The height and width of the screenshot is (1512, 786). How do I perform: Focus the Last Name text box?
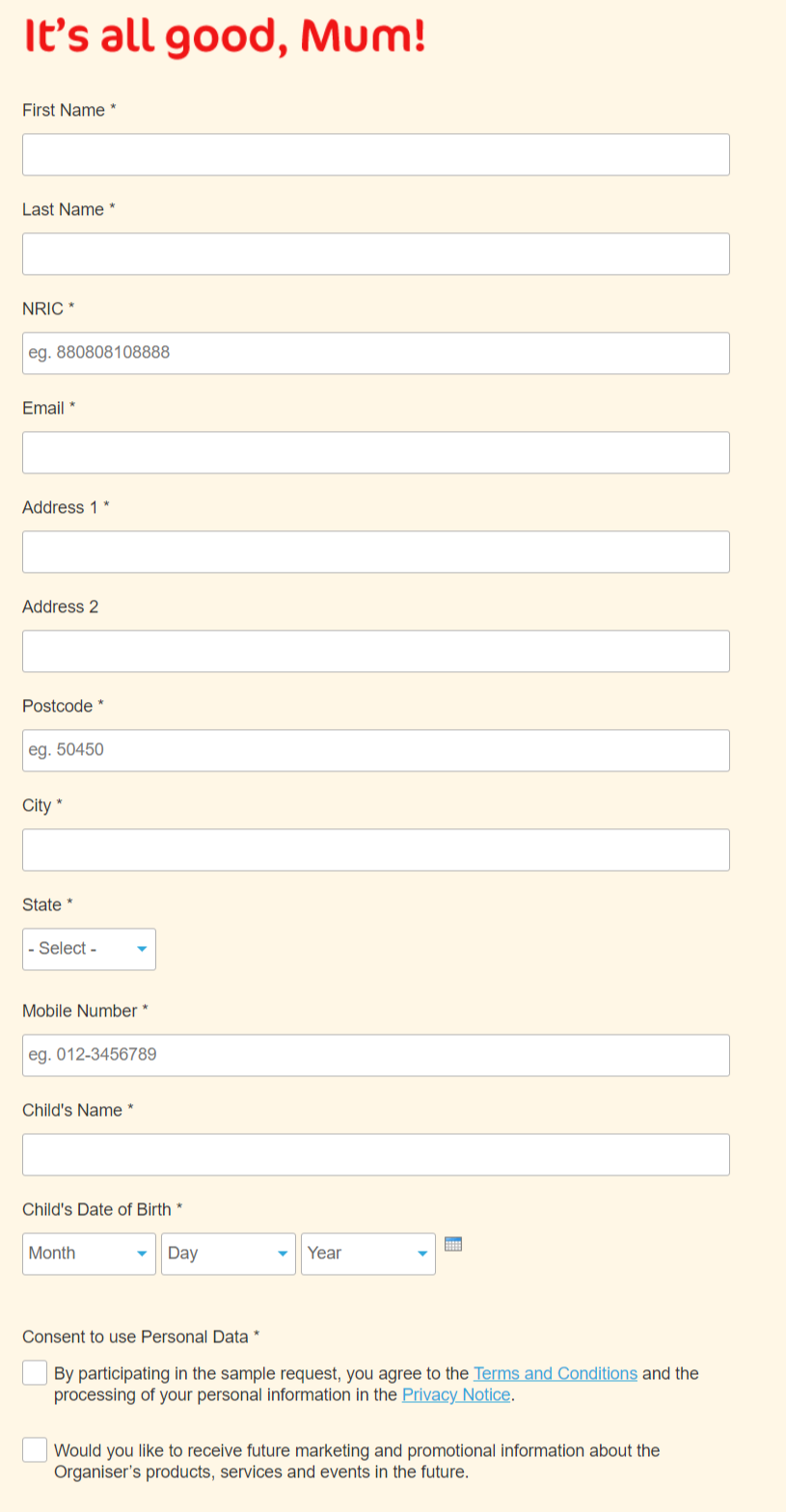376,254
